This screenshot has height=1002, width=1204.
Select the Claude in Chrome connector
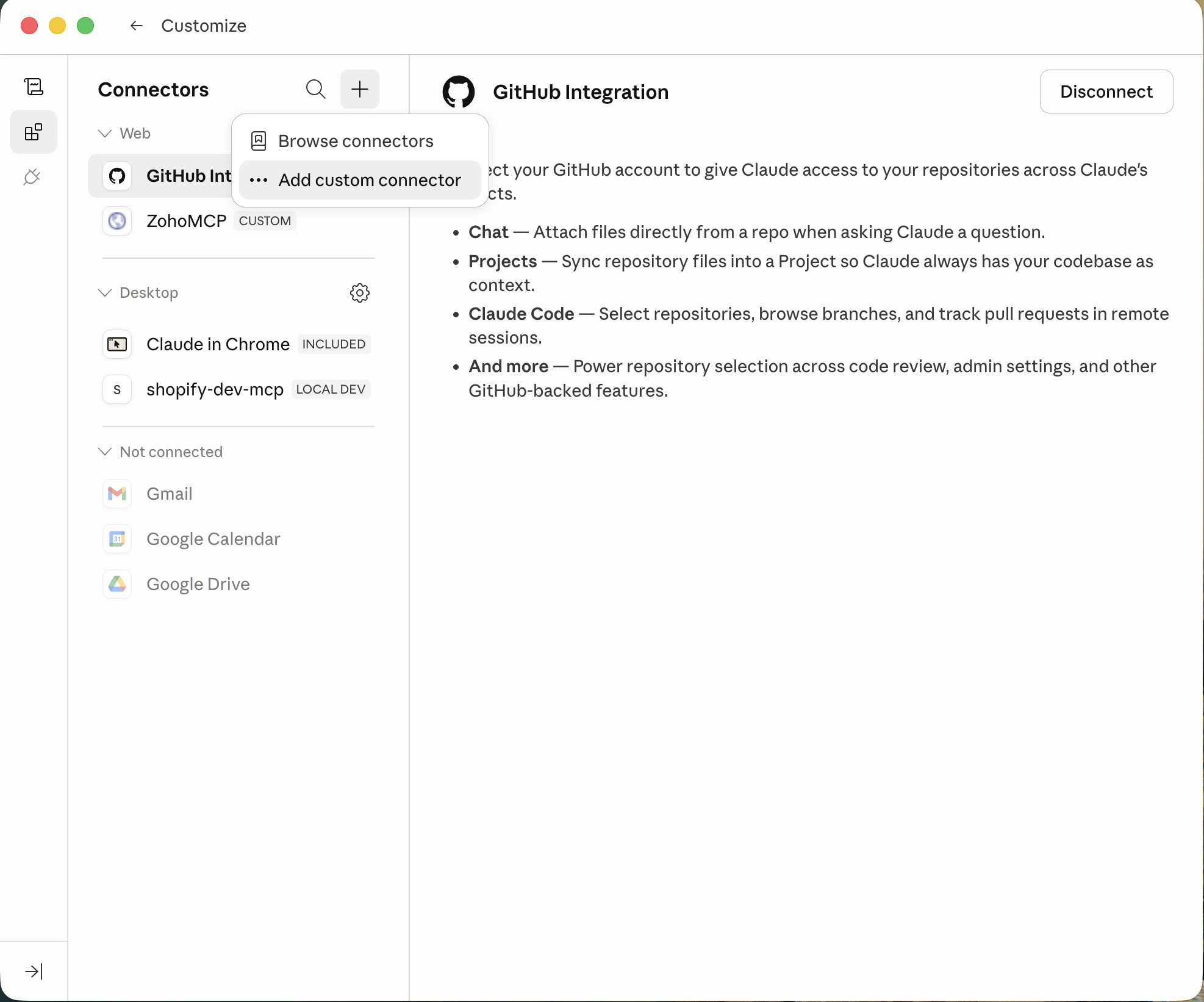237,344
